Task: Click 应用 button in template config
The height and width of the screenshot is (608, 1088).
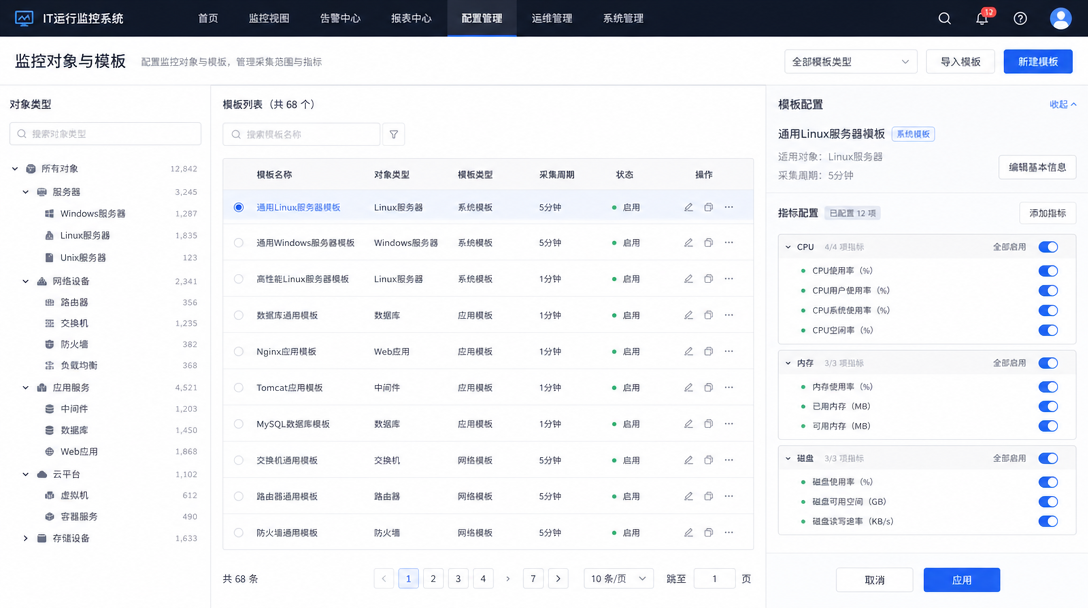Action: pyautogui.click(x=962, y=580)
